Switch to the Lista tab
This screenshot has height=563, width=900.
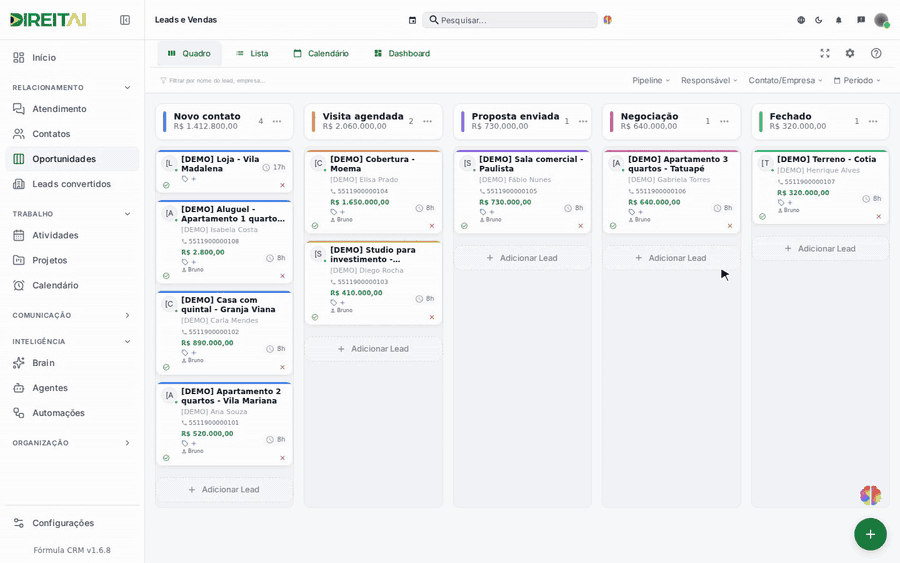[x=252, y=53]
